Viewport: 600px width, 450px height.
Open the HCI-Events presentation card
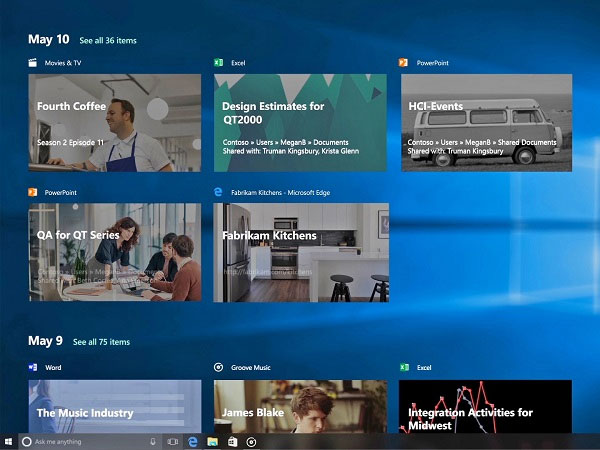point(487,123)
